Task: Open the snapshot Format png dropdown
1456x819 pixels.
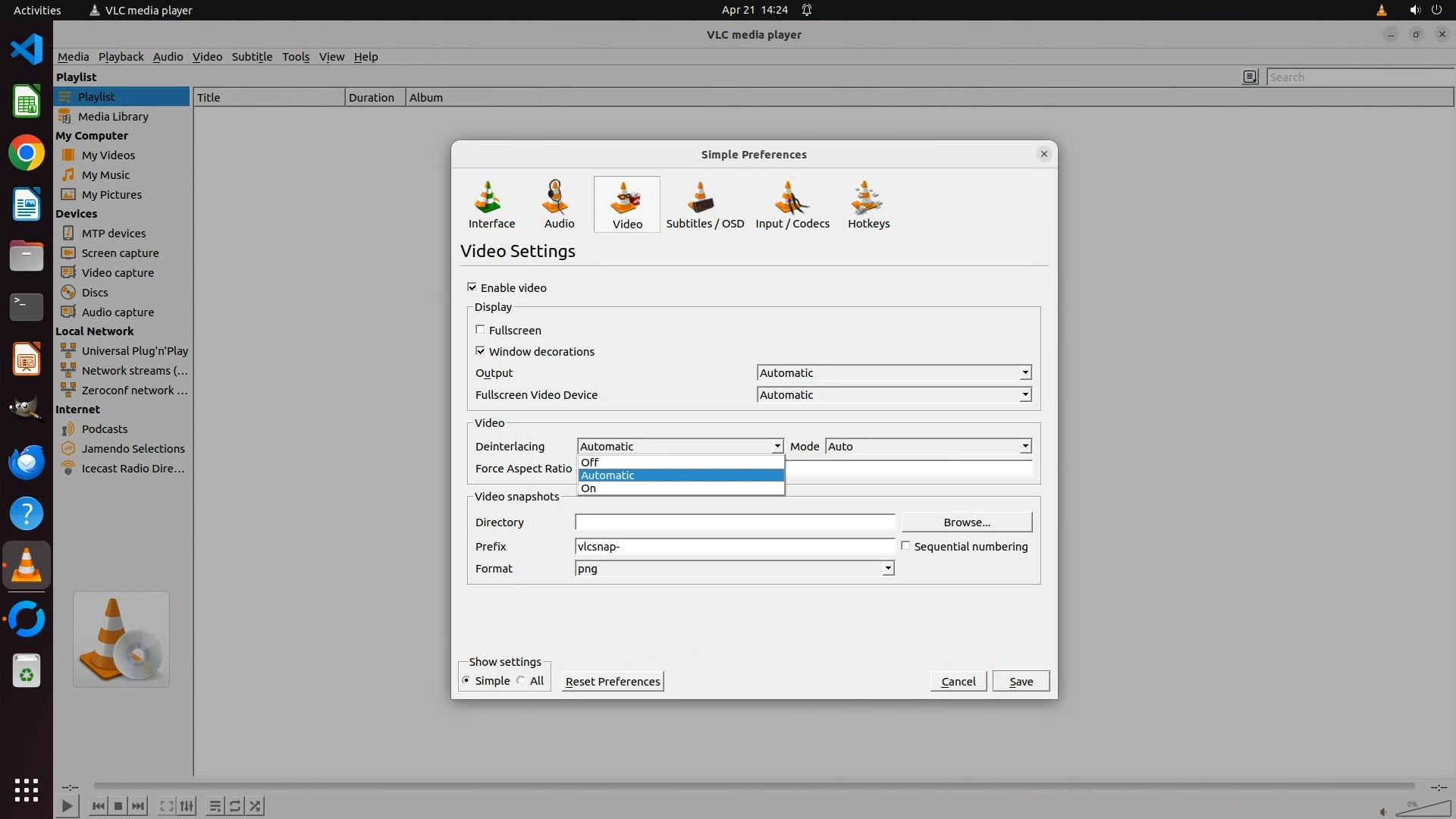Action: [734, 569]
